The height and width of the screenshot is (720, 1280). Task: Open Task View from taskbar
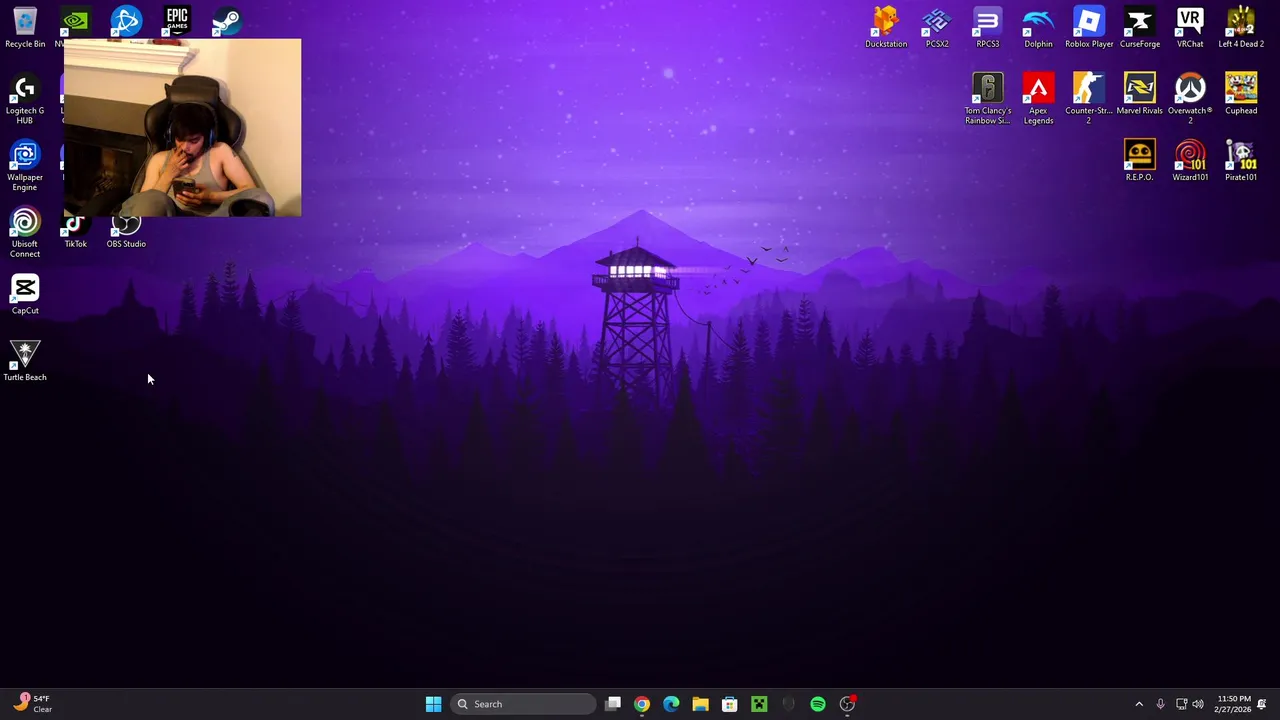coord(613,704)
